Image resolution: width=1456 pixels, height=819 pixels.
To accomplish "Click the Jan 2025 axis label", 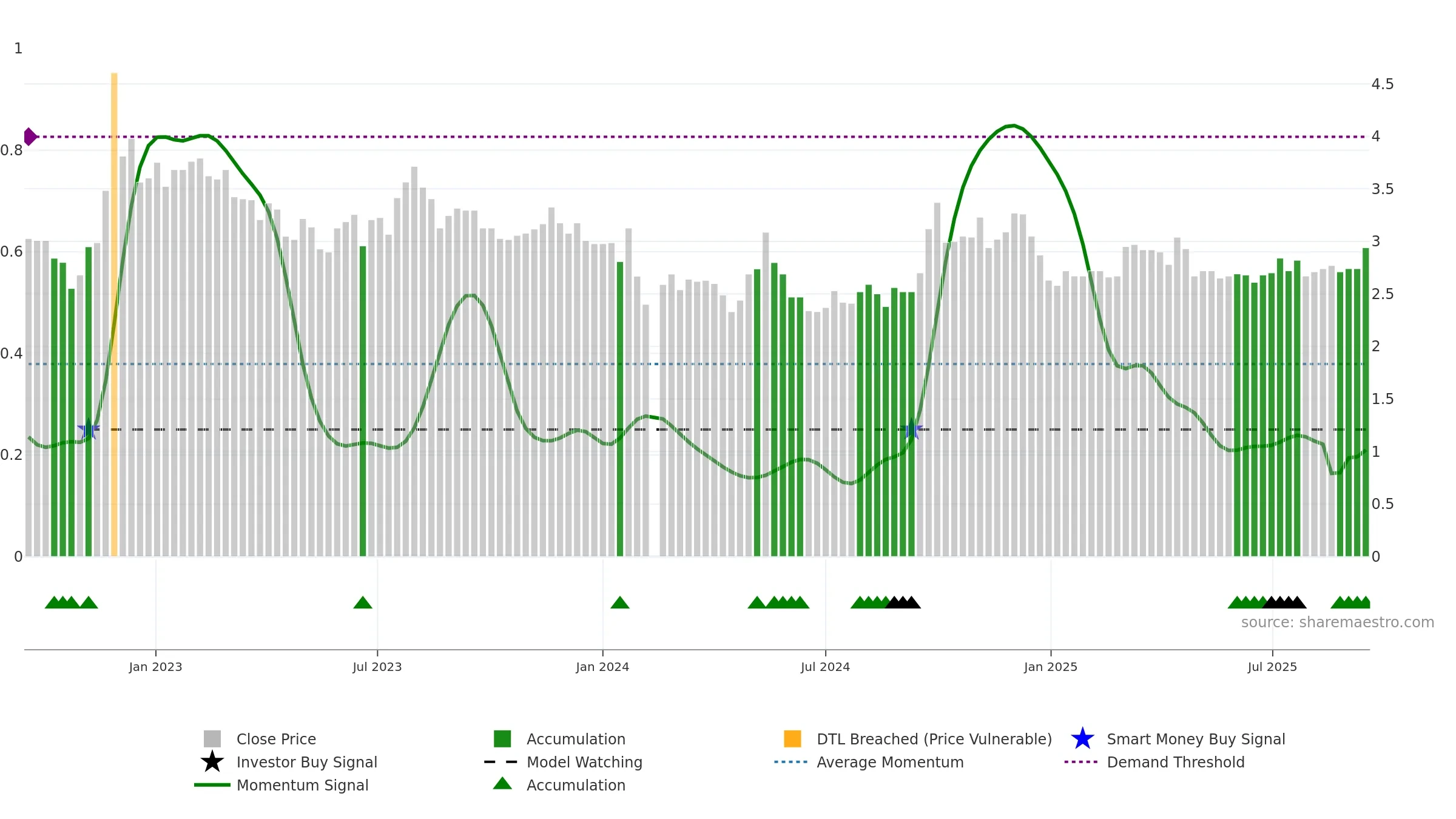I will [x=1051, y=667].
